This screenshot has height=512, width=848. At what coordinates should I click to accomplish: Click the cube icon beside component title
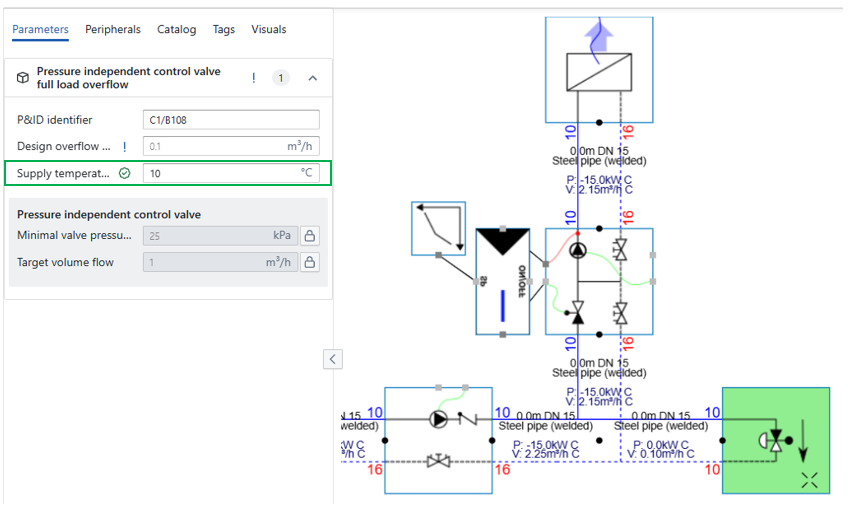[23, 78]
